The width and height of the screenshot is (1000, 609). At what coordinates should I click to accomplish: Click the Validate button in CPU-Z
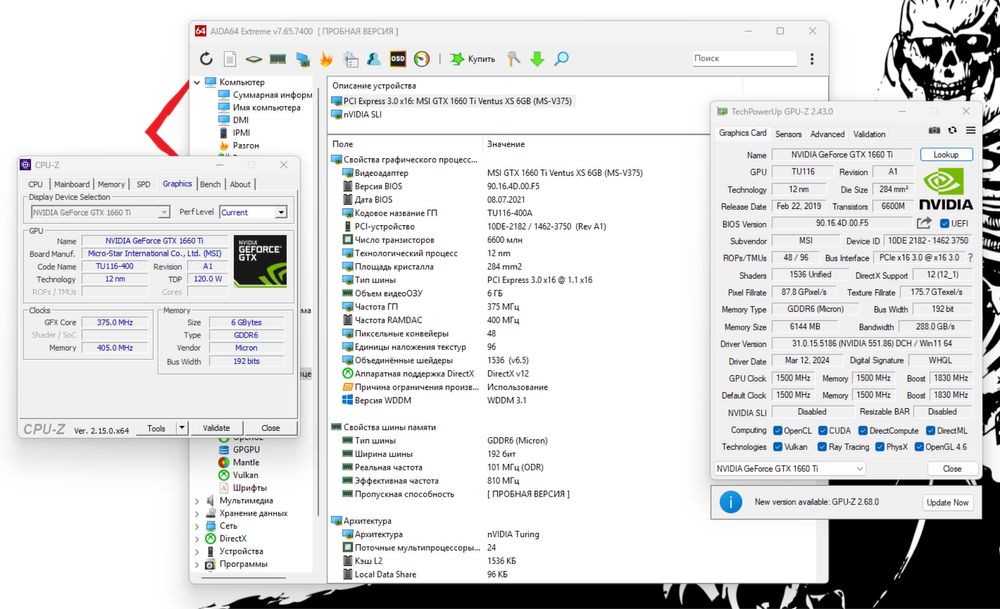[x=216, y=428]
